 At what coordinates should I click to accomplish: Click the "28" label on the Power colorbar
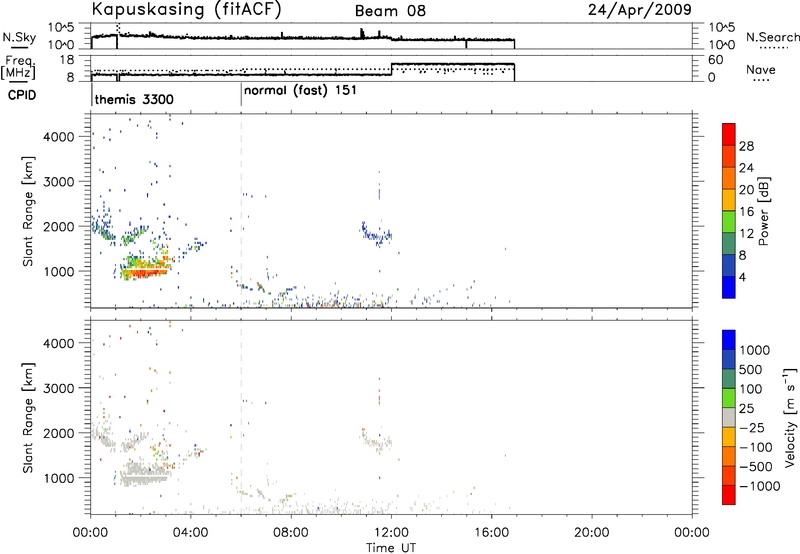point(746,146)
